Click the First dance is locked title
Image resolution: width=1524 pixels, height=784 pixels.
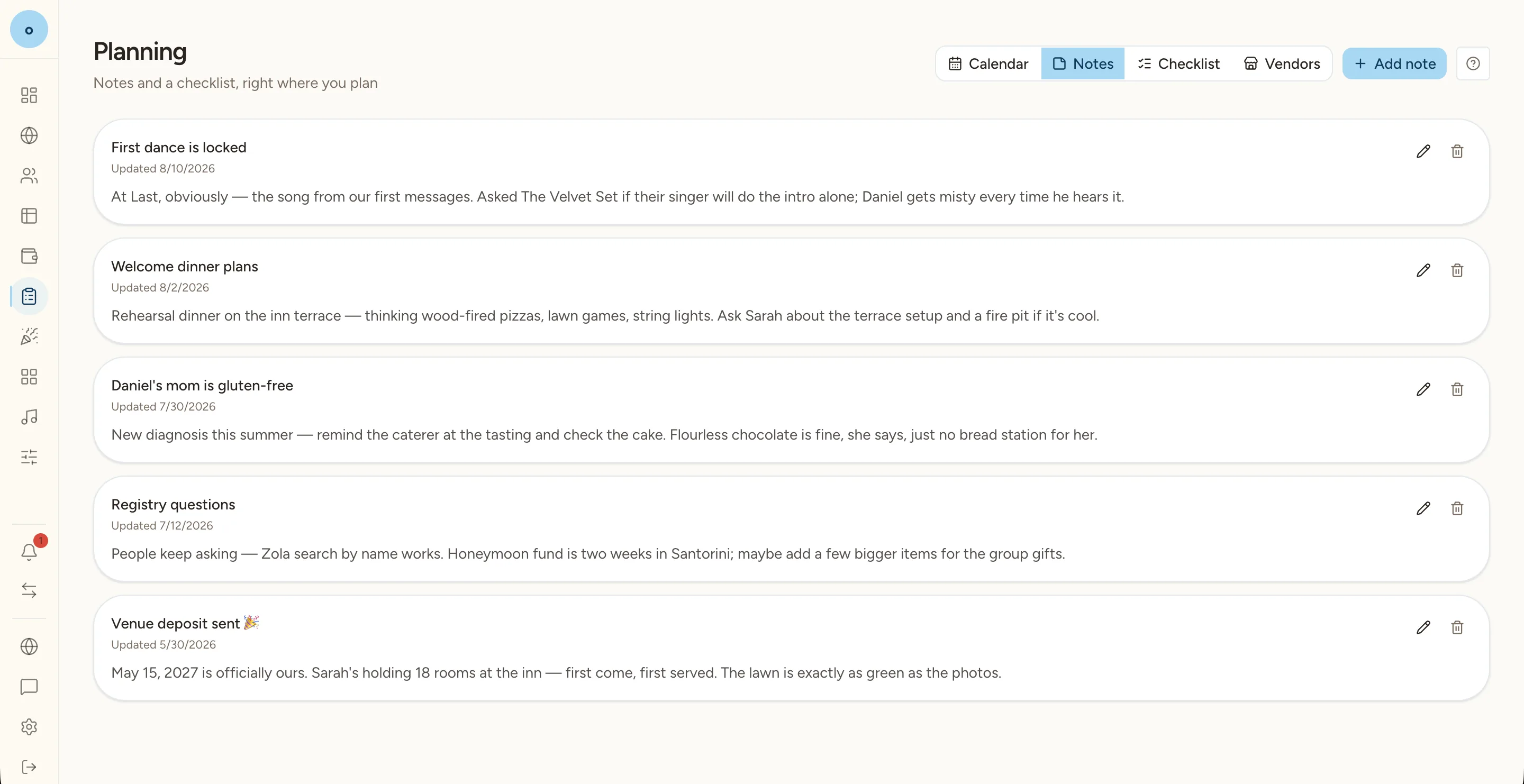tap(179, 147)
